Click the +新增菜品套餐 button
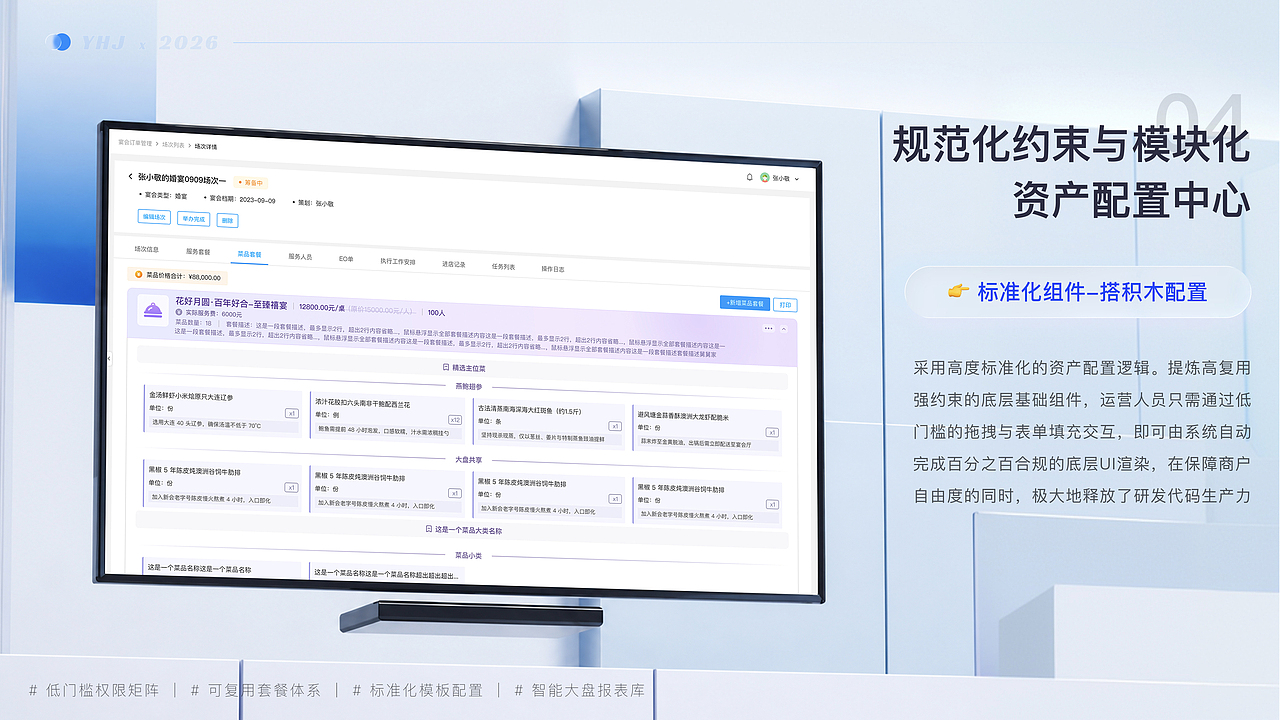 (x=744, y=303)
